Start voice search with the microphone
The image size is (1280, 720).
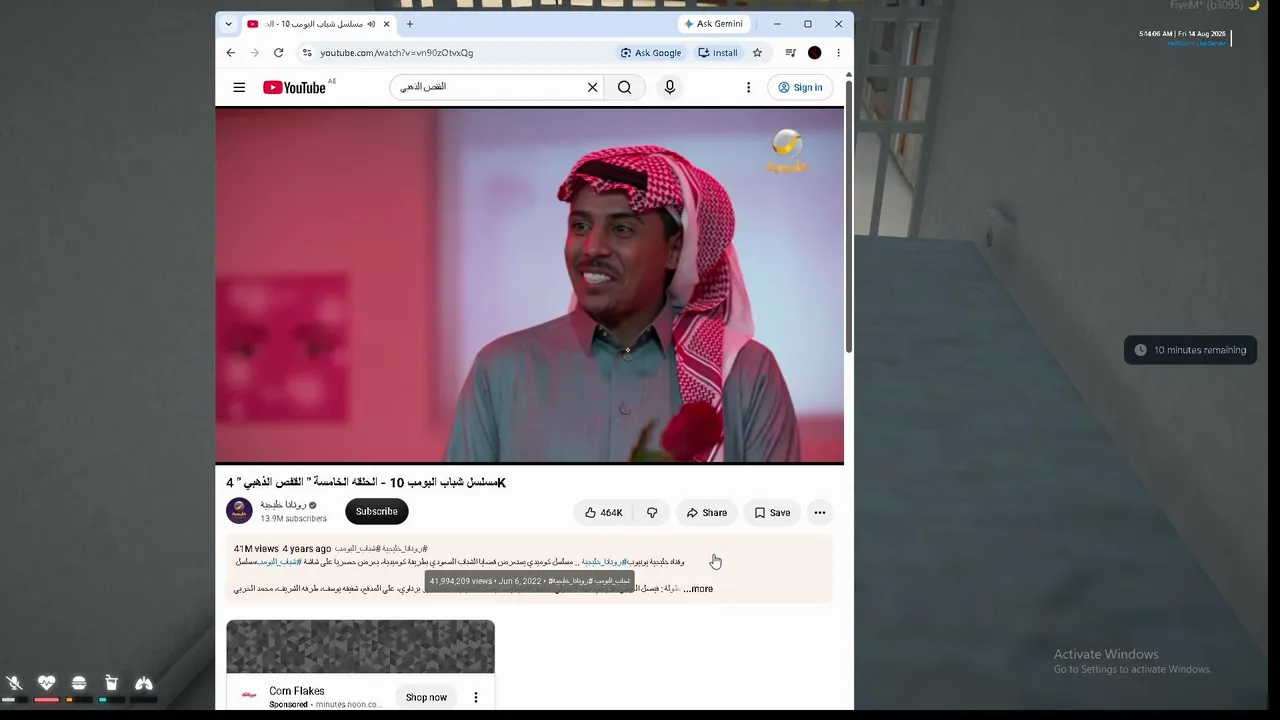670,87
